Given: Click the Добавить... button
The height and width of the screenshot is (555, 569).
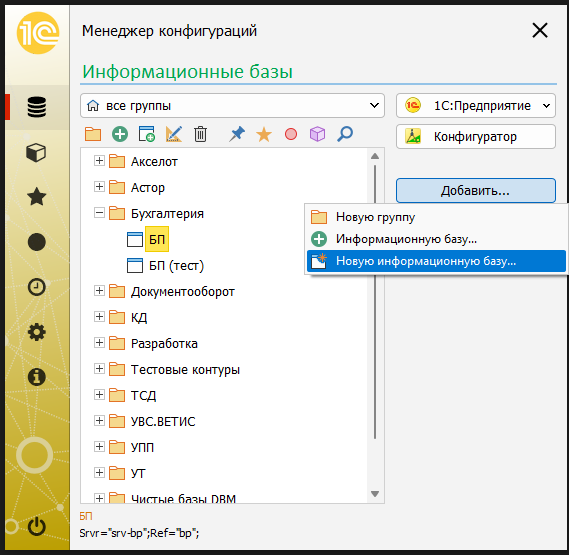Looking at the screenshot, I should (476, 190).
